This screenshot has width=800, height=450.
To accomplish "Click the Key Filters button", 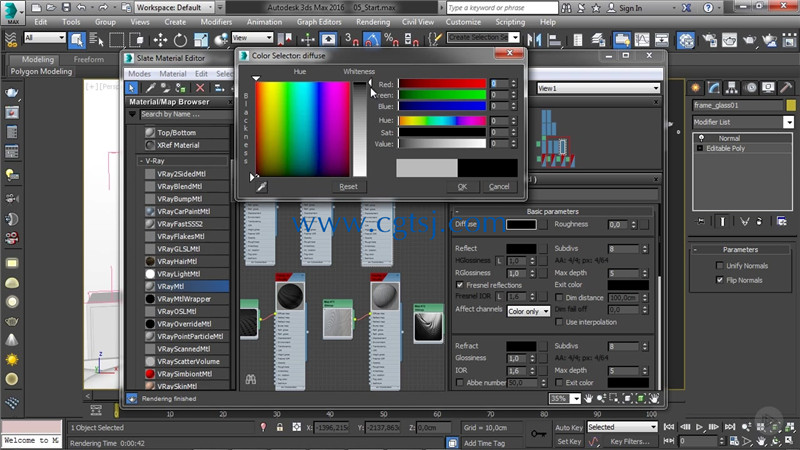I will coord(630,441).
